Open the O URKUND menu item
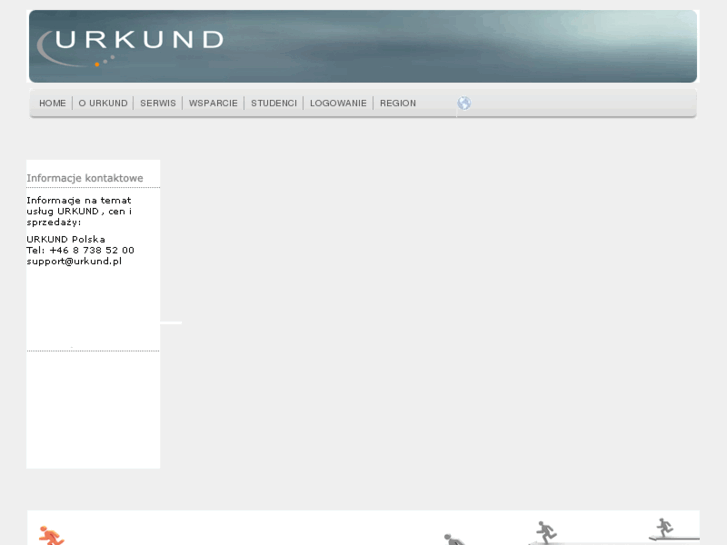Image resolution: width=727 pixels, height=545 pixels. 103,103
